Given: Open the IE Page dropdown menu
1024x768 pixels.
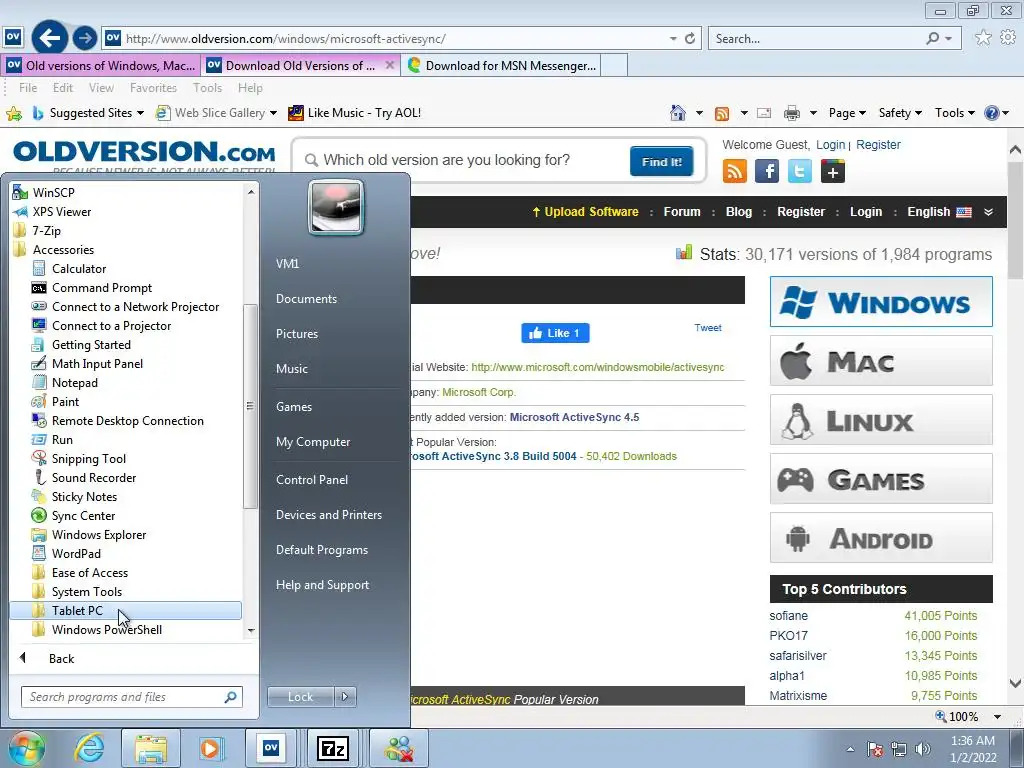Looking at the screenshot, I should pyautogui.click(x=847, y=113).
